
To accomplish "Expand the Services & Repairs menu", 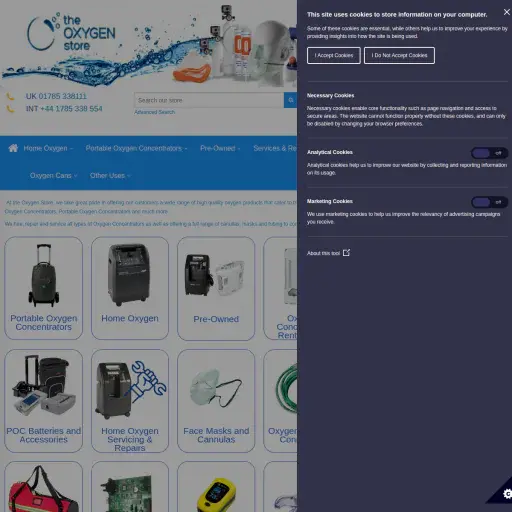I will 275,148.
